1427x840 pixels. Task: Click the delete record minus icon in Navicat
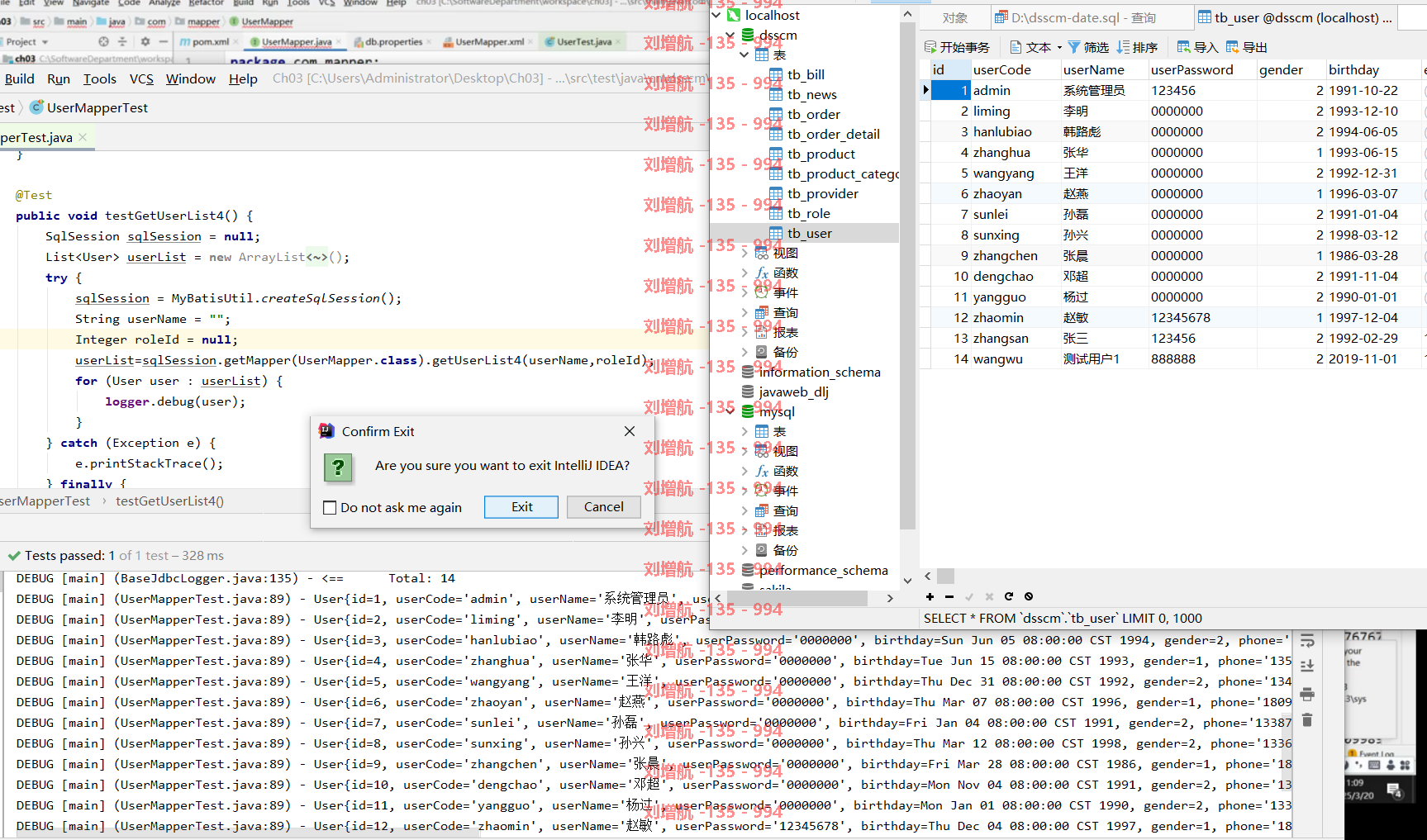(x=949, y=596)
